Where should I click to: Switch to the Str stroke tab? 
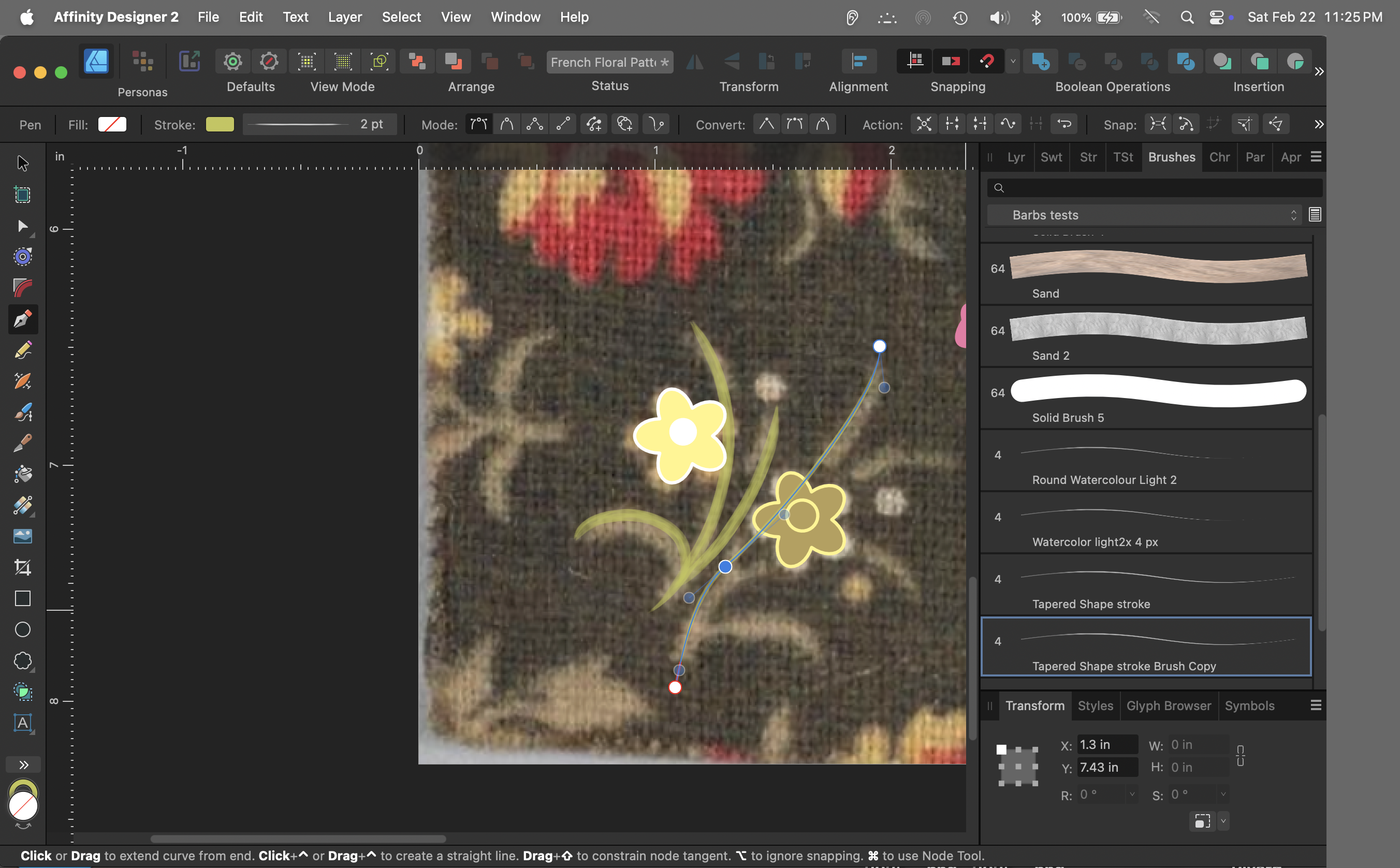click(x=1088, y=157)
